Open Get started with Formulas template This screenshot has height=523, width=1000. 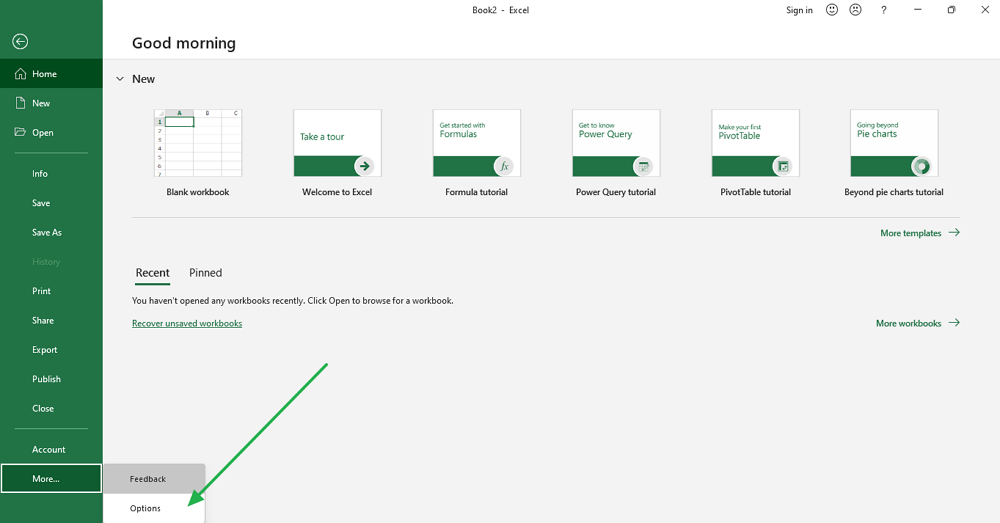(x=476, y=143)
